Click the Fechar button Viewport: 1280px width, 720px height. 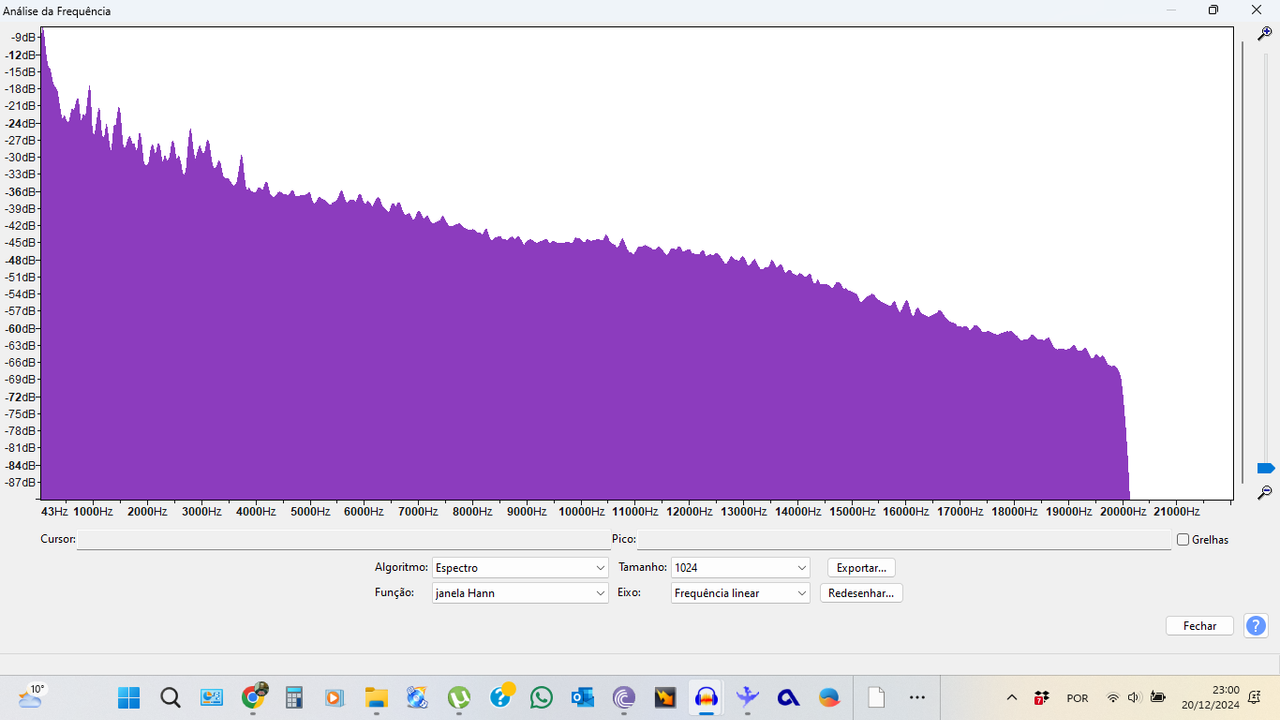(1200, 626)
